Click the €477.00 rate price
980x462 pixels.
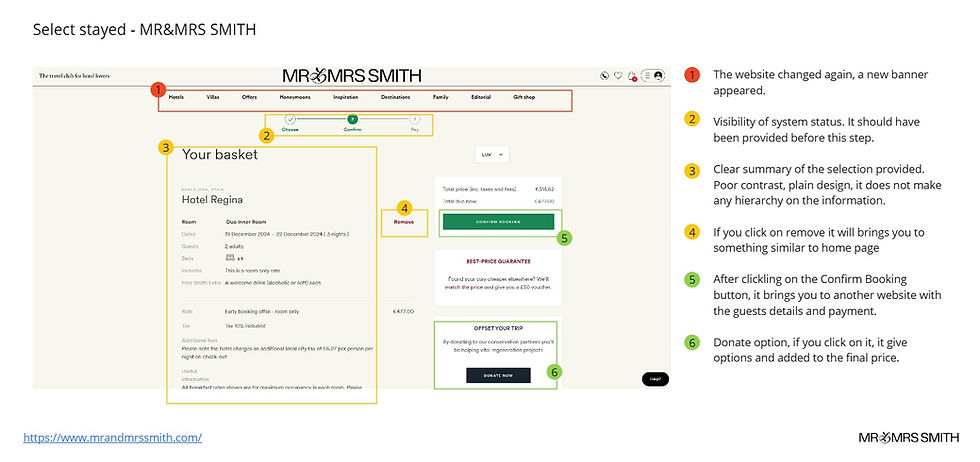point(403,311)
